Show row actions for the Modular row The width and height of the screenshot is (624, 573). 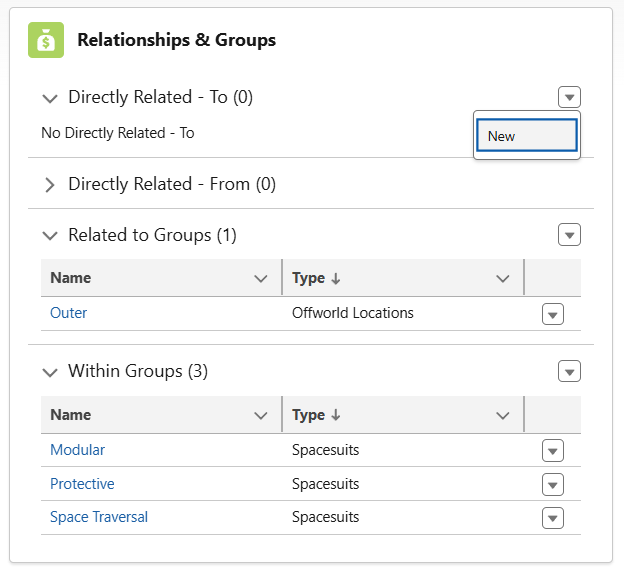point(552,451)
